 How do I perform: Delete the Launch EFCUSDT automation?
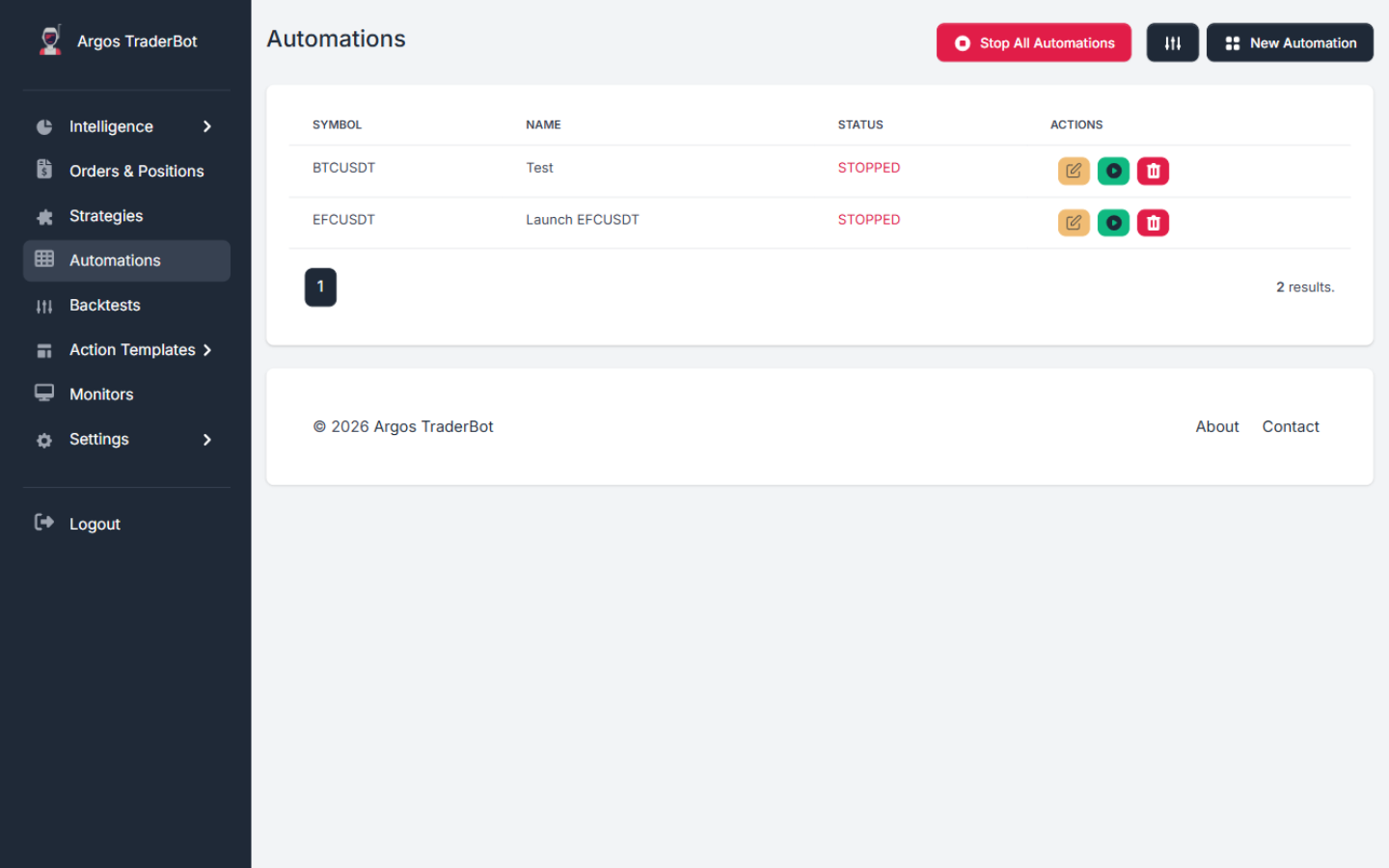1153,223
